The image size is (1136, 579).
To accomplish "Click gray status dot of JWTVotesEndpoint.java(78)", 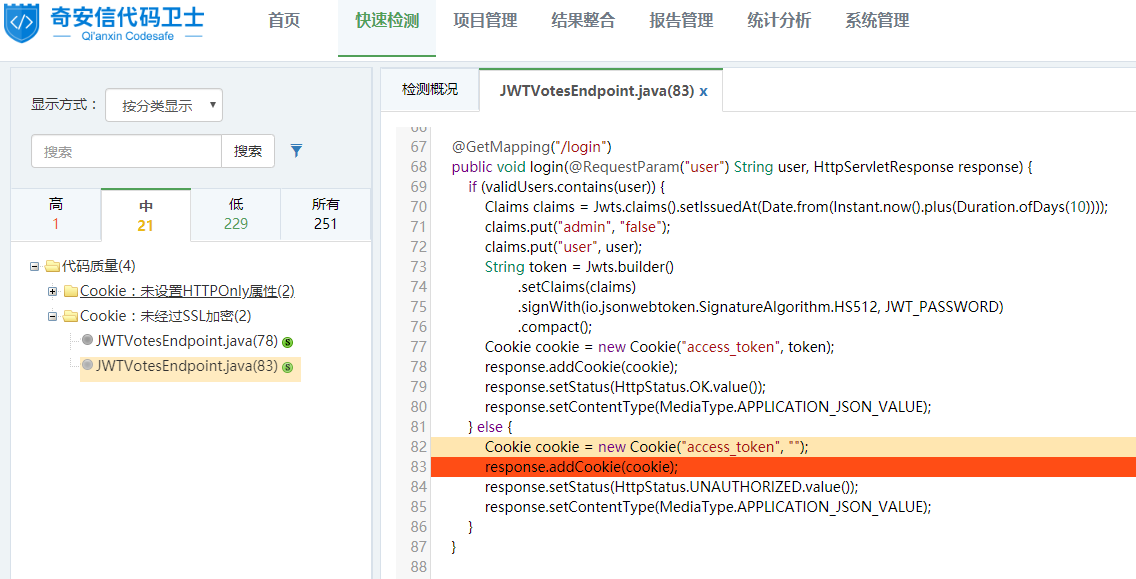I will point(87,341).
